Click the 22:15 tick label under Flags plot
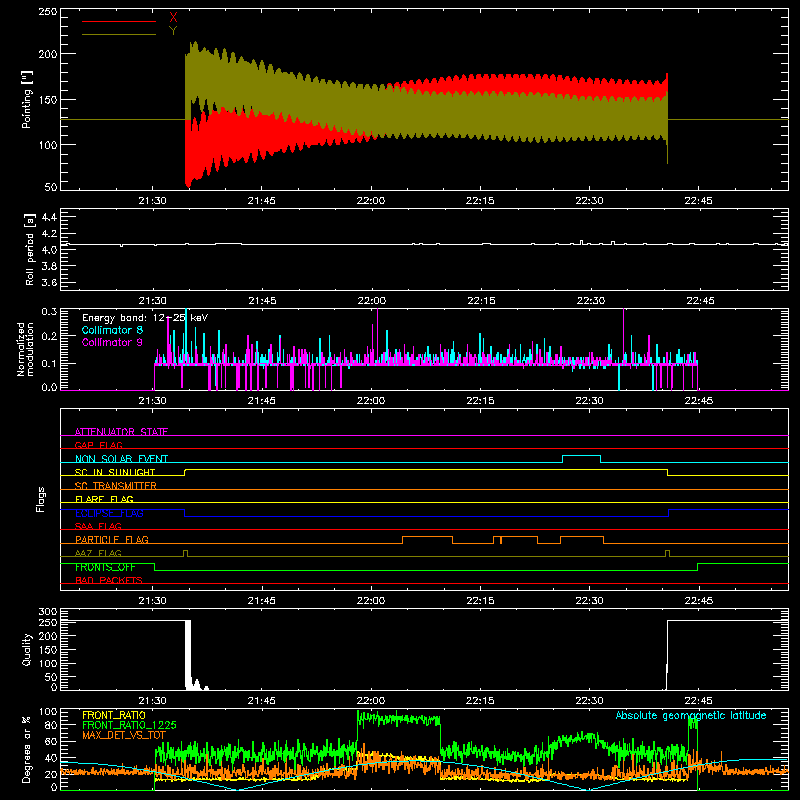Viewport: 800px width, 800px height. pos(480,601)
